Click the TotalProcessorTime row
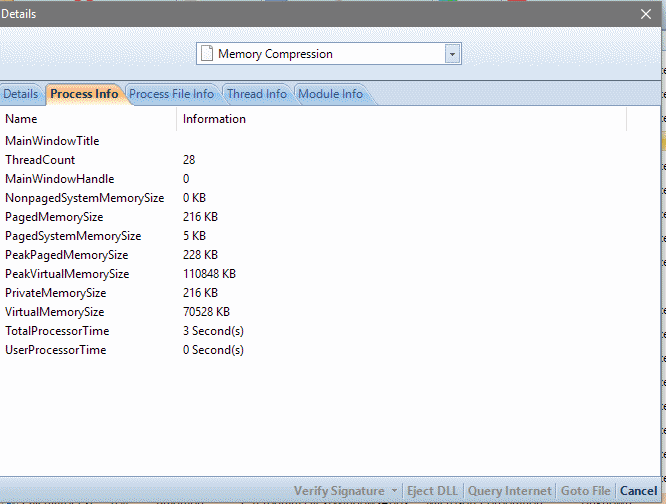666x504 pixels. (x=57, y=331)
